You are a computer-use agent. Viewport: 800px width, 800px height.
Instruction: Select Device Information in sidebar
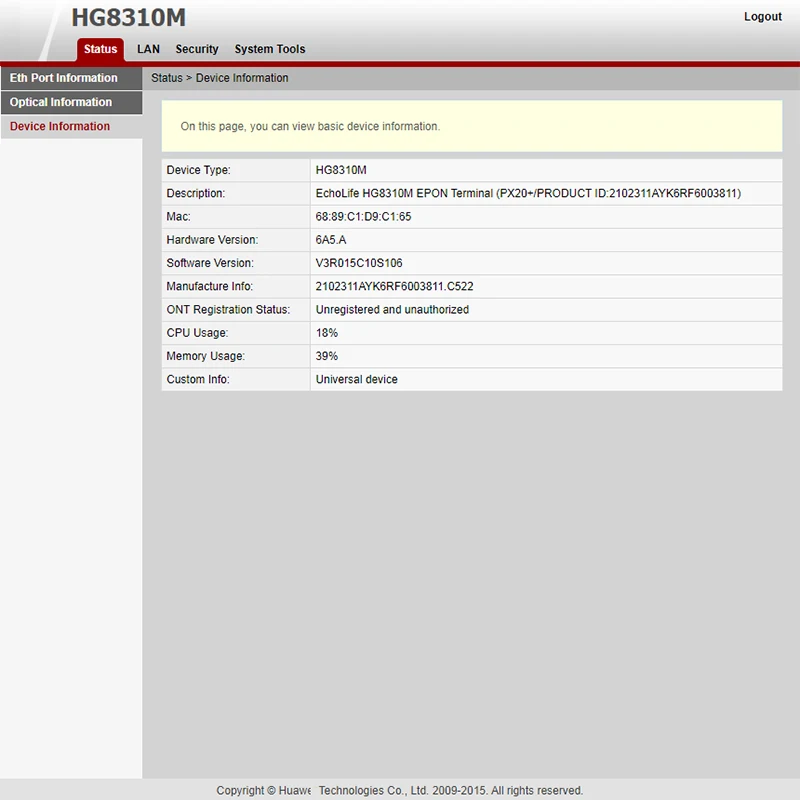click(71, 126)
